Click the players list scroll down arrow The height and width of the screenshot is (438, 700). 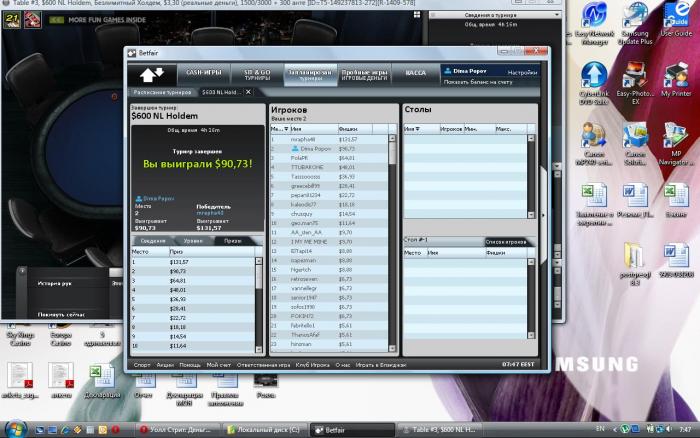[392, 348]
